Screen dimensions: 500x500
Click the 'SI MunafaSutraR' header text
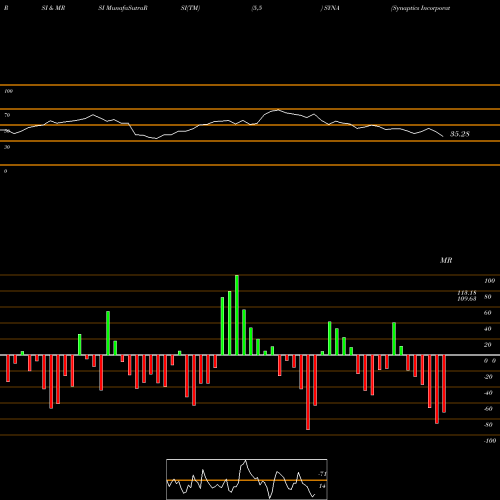click(x=123, y=8)
